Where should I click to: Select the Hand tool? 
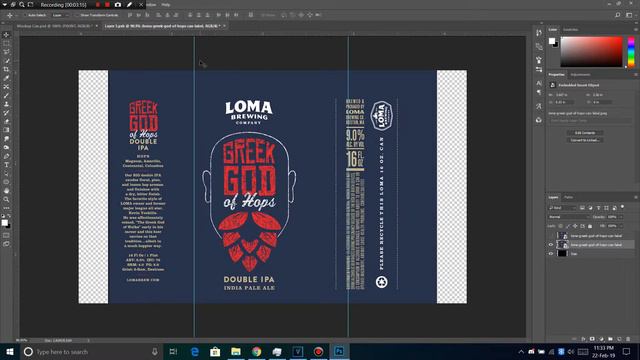pyautogui.click(x=6, y=191)
